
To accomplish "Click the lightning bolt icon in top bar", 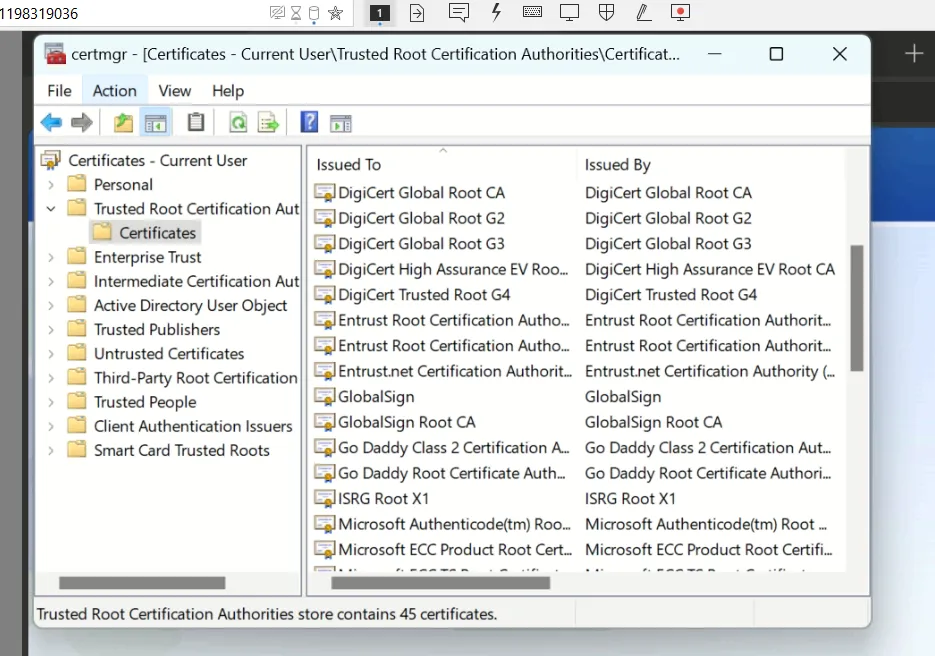I will click(496, 13).
